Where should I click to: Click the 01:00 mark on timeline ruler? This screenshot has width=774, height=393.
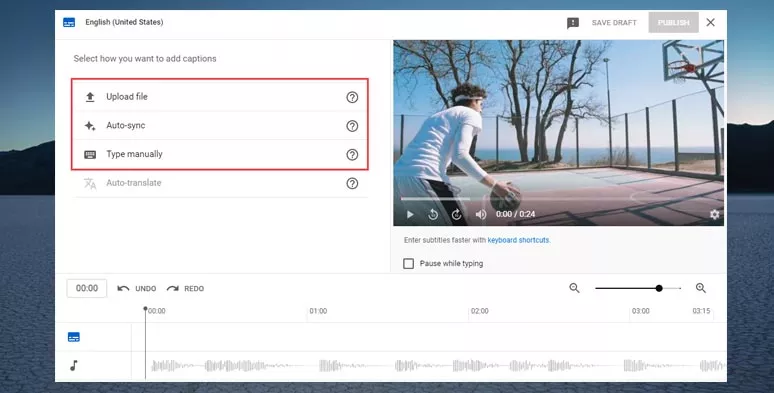click(318, 311)
